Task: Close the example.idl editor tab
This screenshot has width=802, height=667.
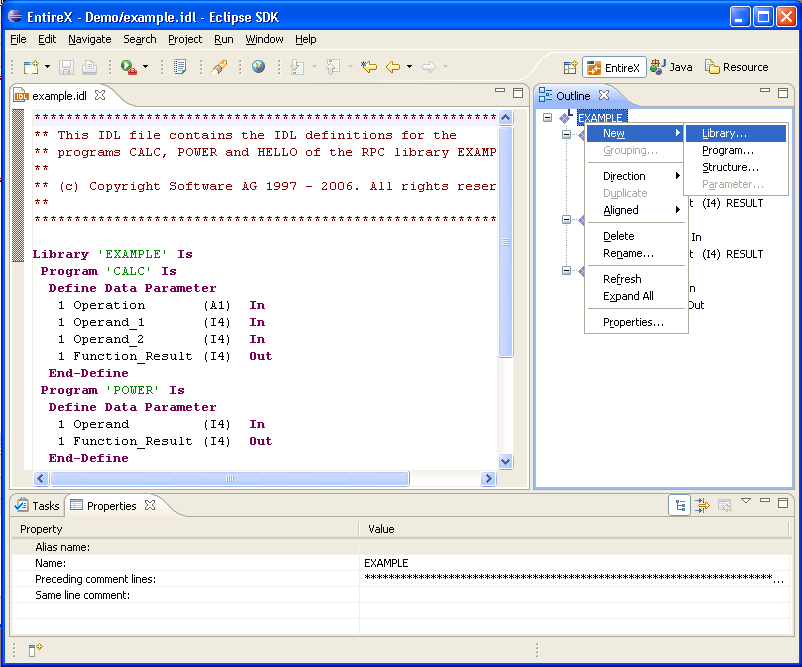Action: pyautogui.click(x=100, y=95)
